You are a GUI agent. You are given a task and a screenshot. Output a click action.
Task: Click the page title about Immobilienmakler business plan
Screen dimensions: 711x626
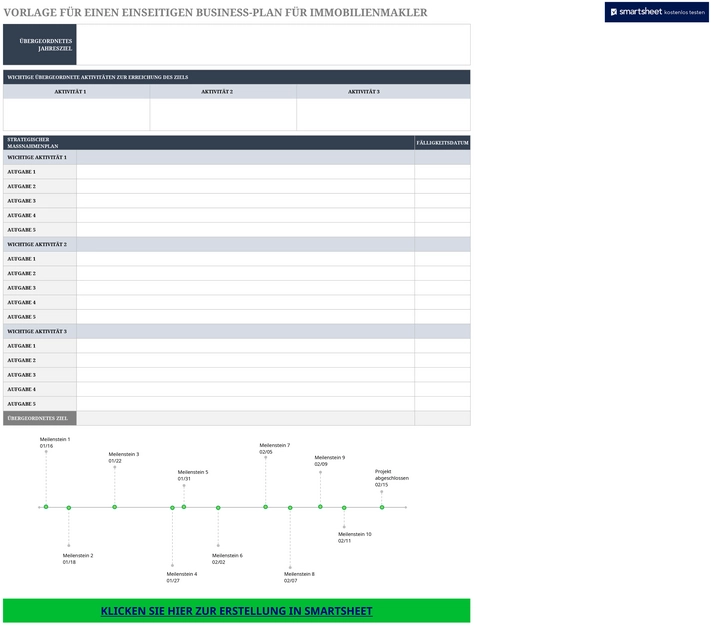(x=215, y=12)
